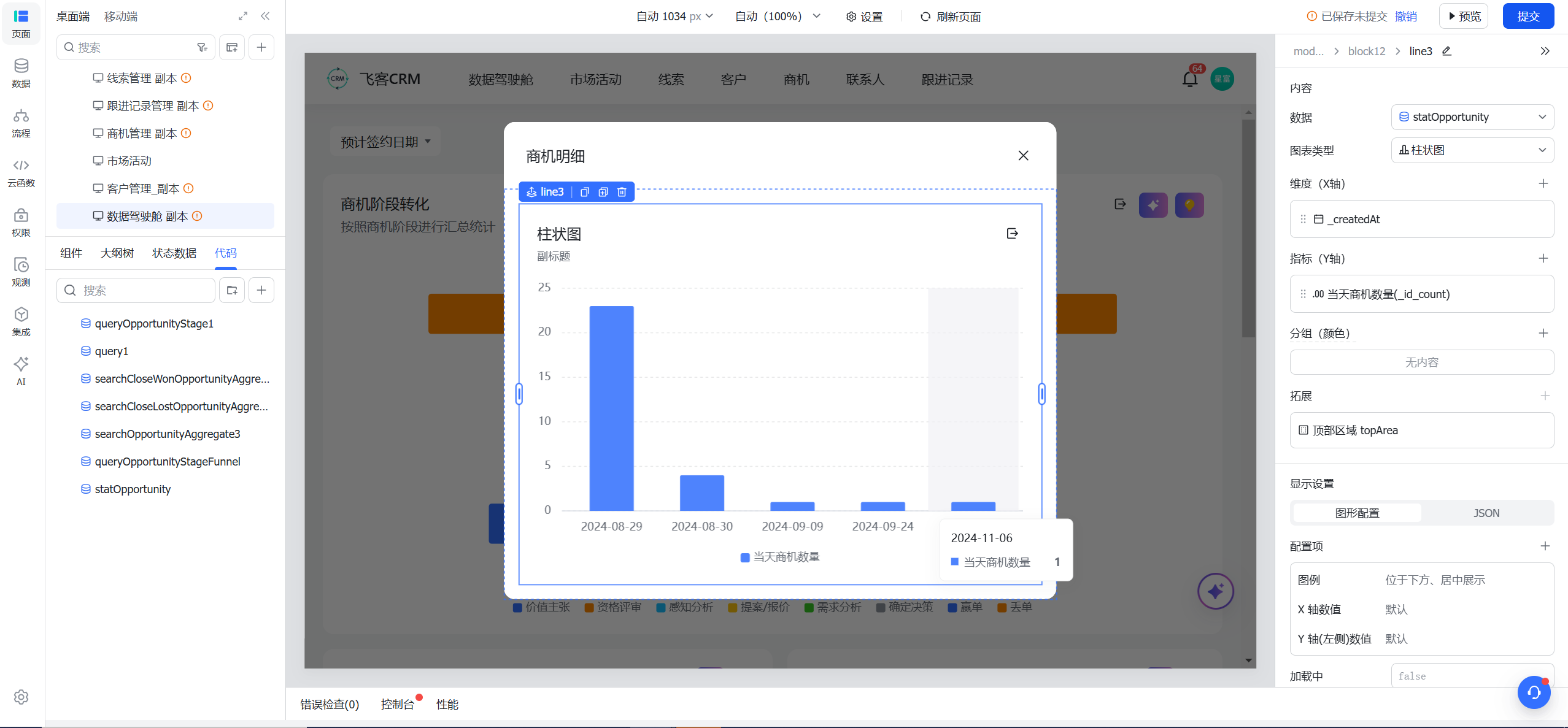
Task: Select the 图形配置 segmented option
Action: [x=1357, y=513]
